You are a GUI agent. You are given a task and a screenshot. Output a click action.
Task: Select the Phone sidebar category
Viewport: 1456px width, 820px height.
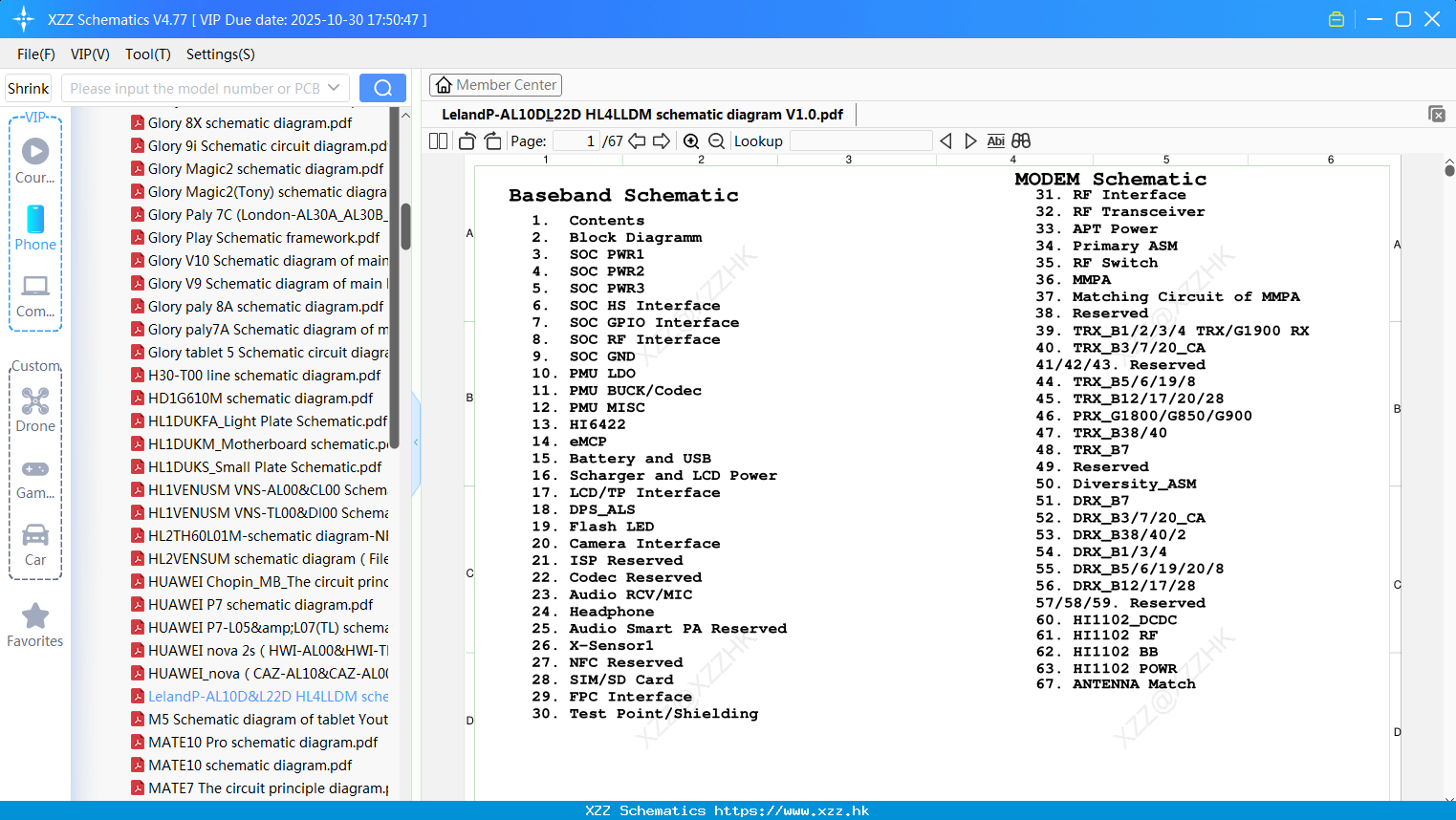pyautogui.click(x=35, y=227)
